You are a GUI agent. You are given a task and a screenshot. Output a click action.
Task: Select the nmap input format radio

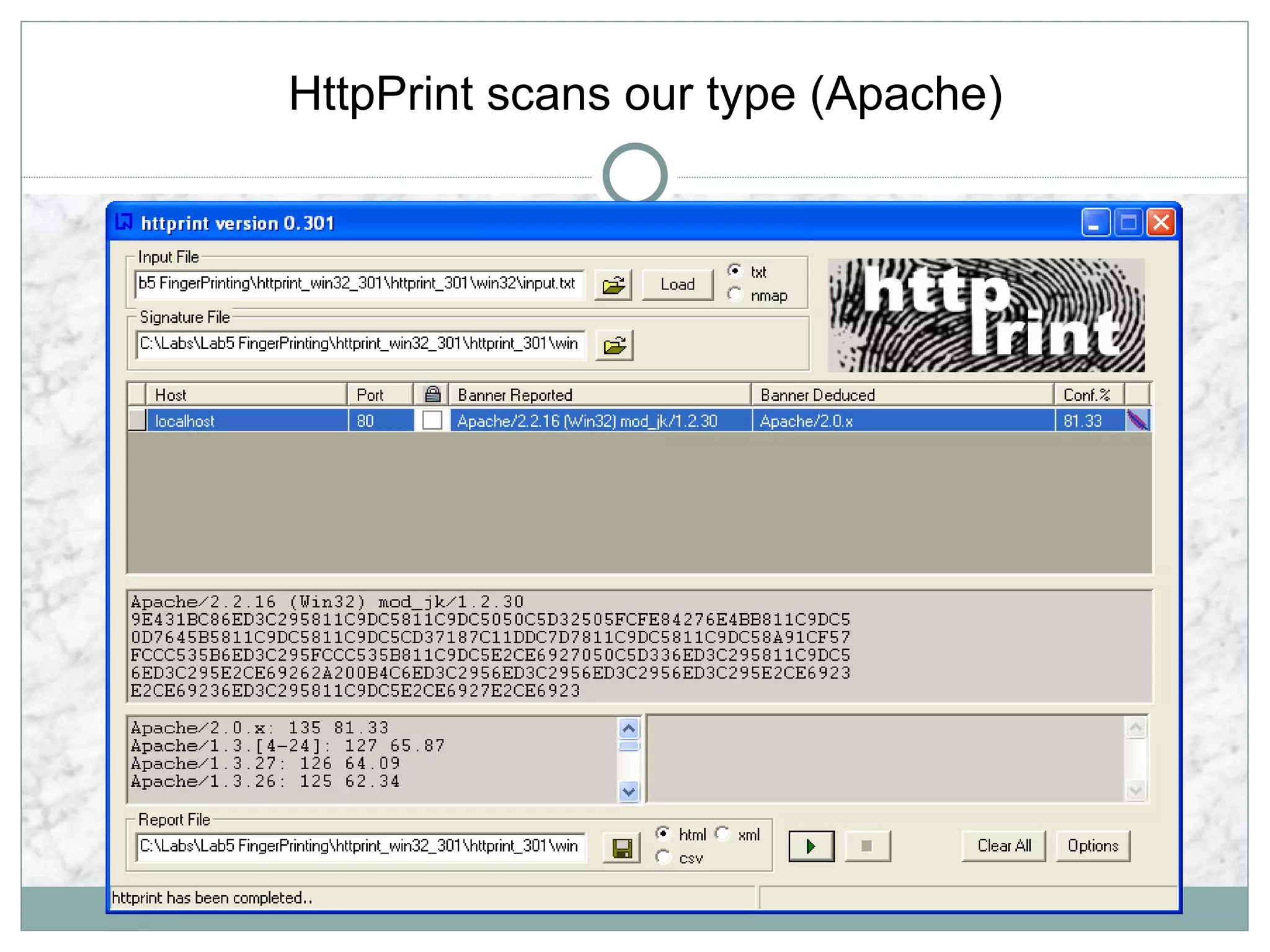(x=735, y=295)
